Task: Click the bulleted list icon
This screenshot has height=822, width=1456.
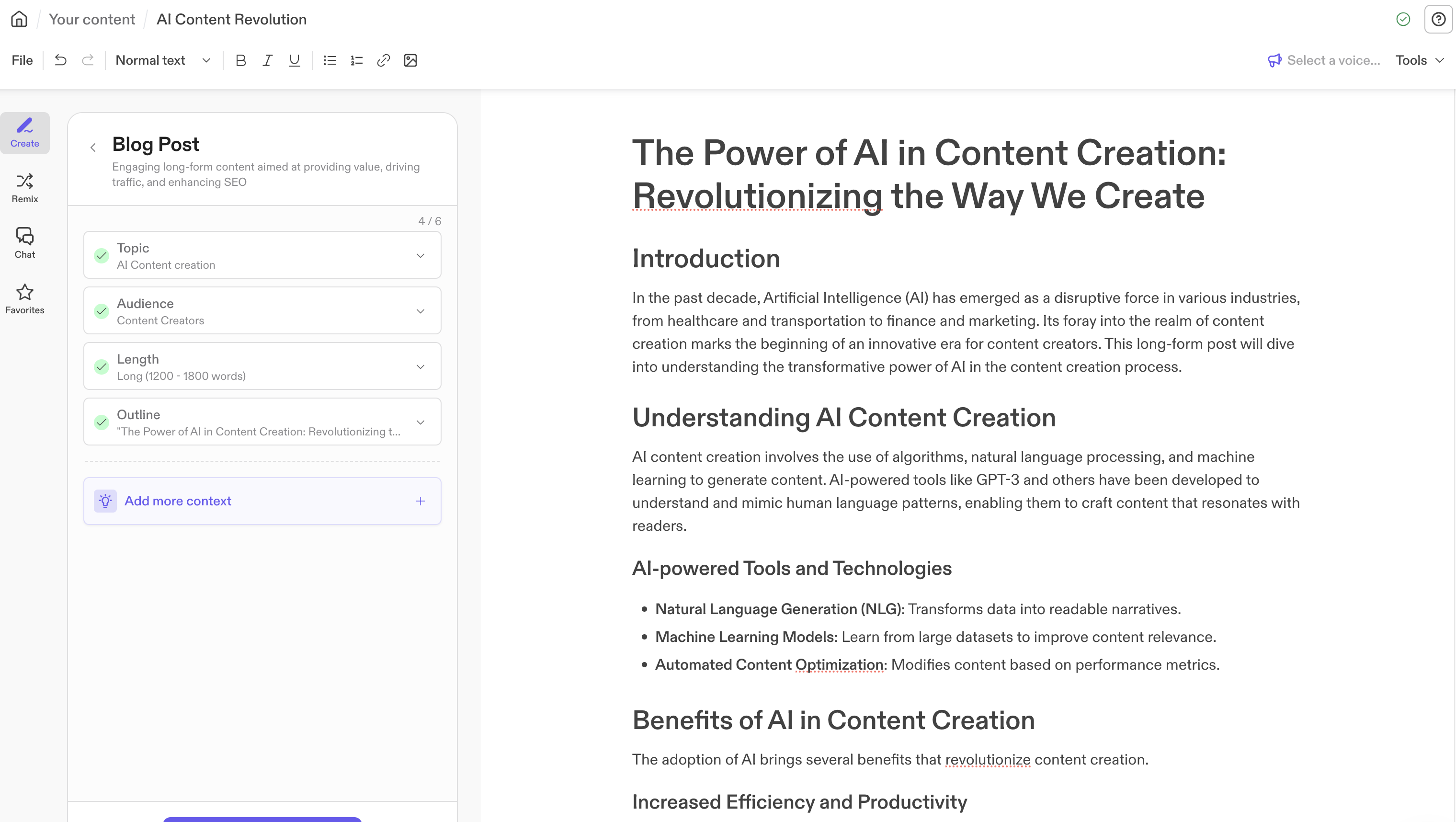Action: point(329,60)
